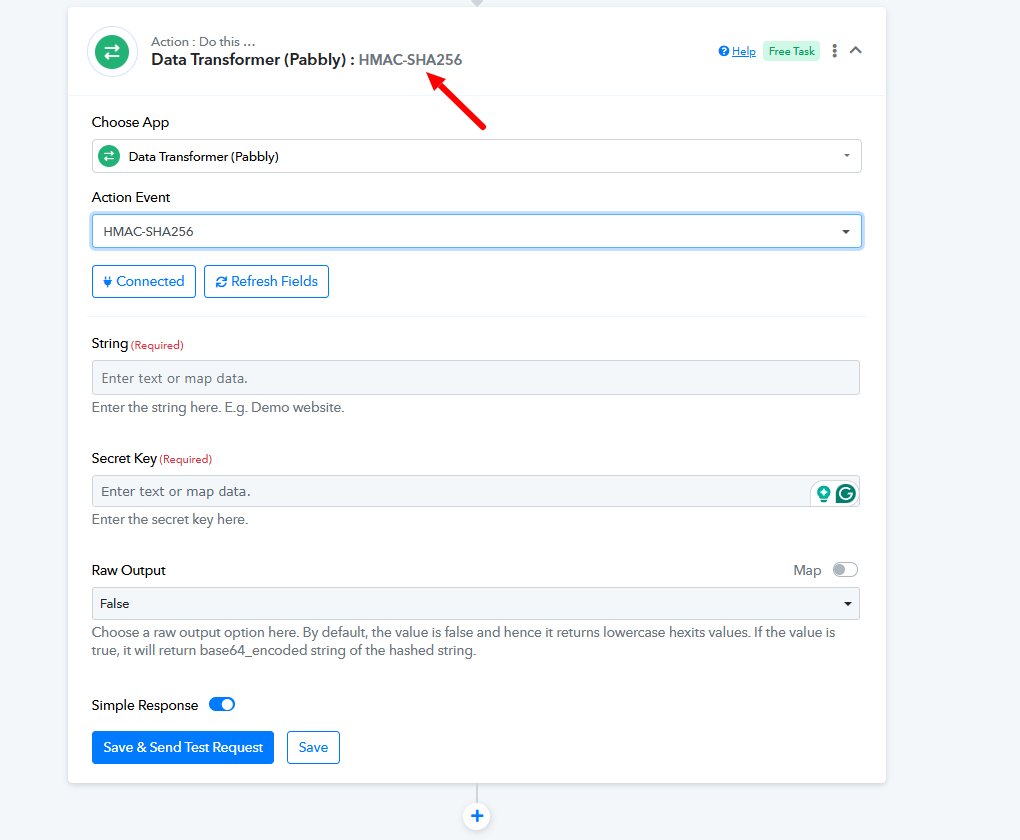The image size is (1020, 840).
Task: Click the Save button
Action: [313, 748]
